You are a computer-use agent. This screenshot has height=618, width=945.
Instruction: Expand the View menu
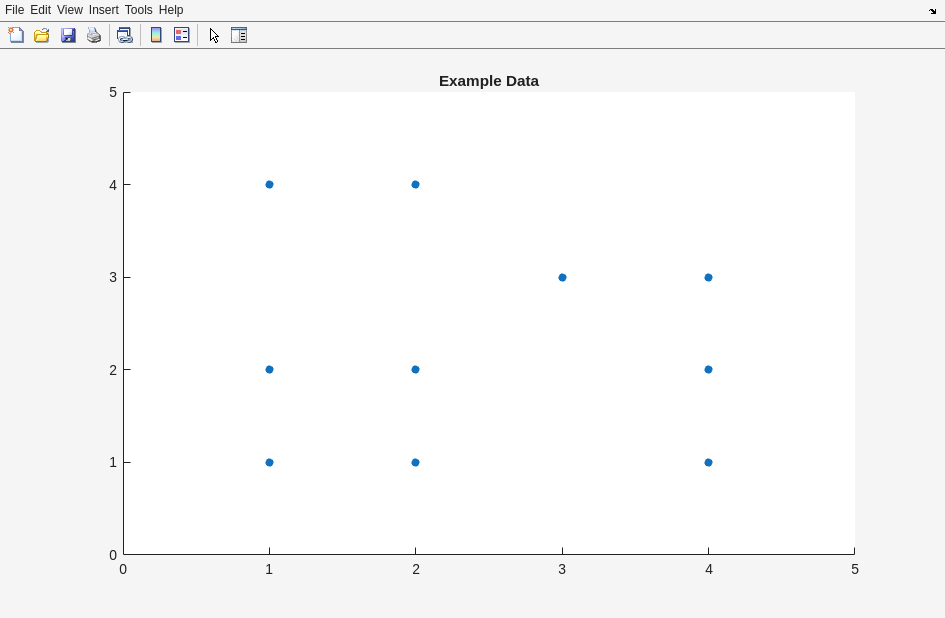click(69, 10)
